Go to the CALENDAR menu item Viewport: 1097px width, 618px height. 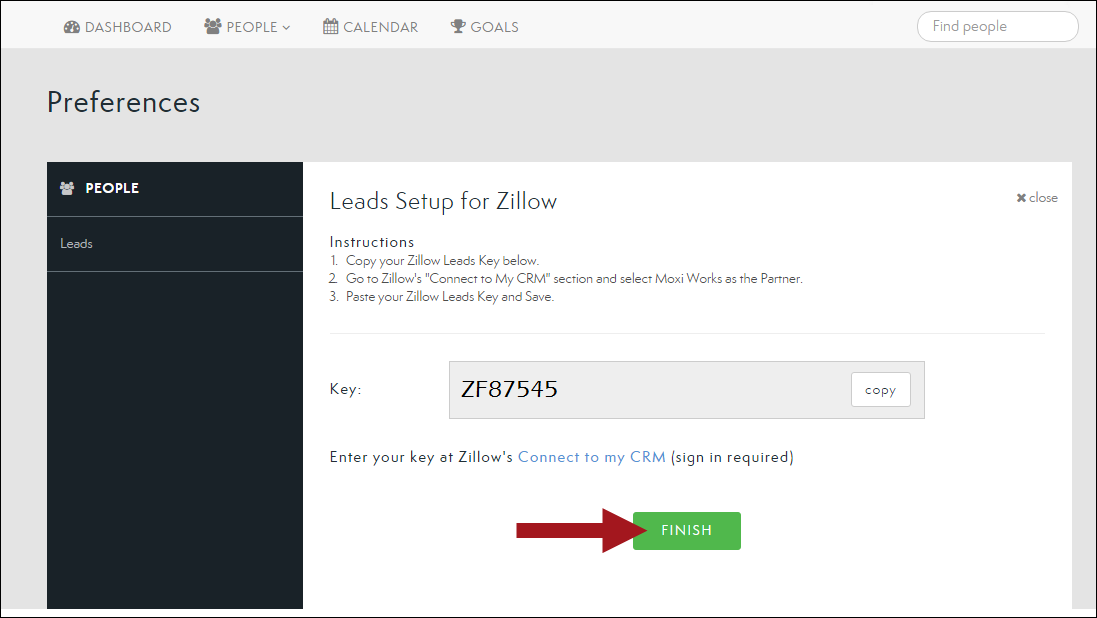tap(380, 27)
